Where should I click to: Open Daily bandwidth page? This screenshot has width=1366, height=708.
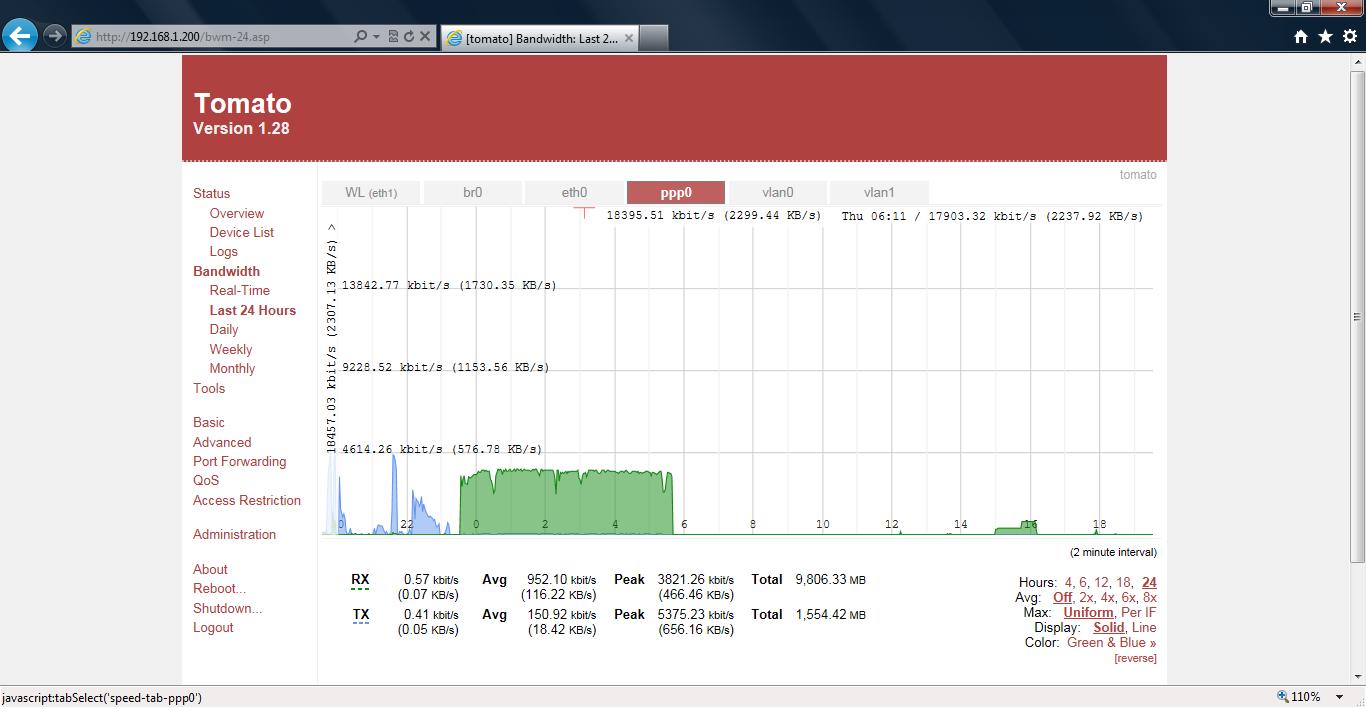pos(224,329)
